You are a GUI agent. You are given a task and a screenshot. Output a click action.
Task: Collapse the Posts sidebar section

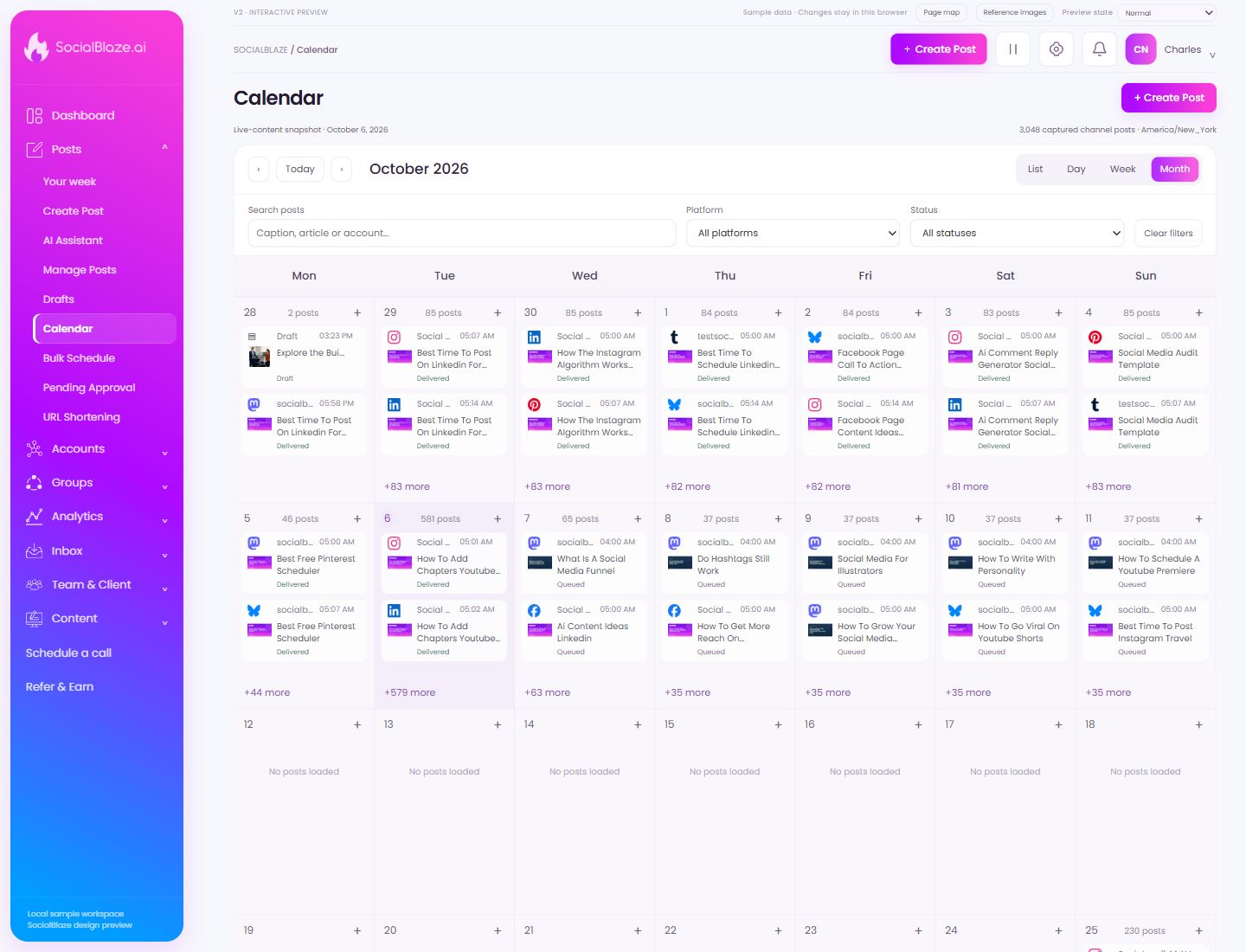point(164,148)
